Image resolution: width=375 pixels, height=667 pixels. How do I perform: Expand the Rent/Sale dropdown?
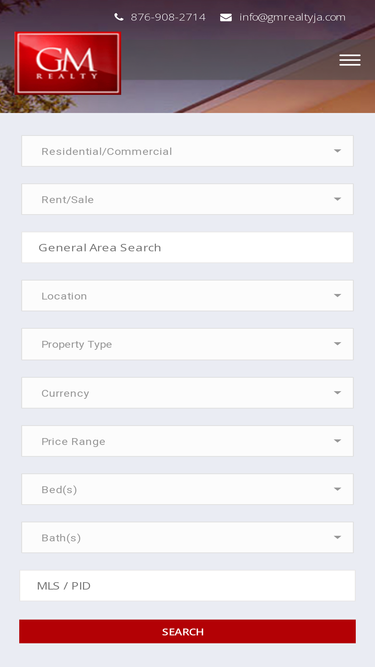pyautogui.click(x=188, y=199)
